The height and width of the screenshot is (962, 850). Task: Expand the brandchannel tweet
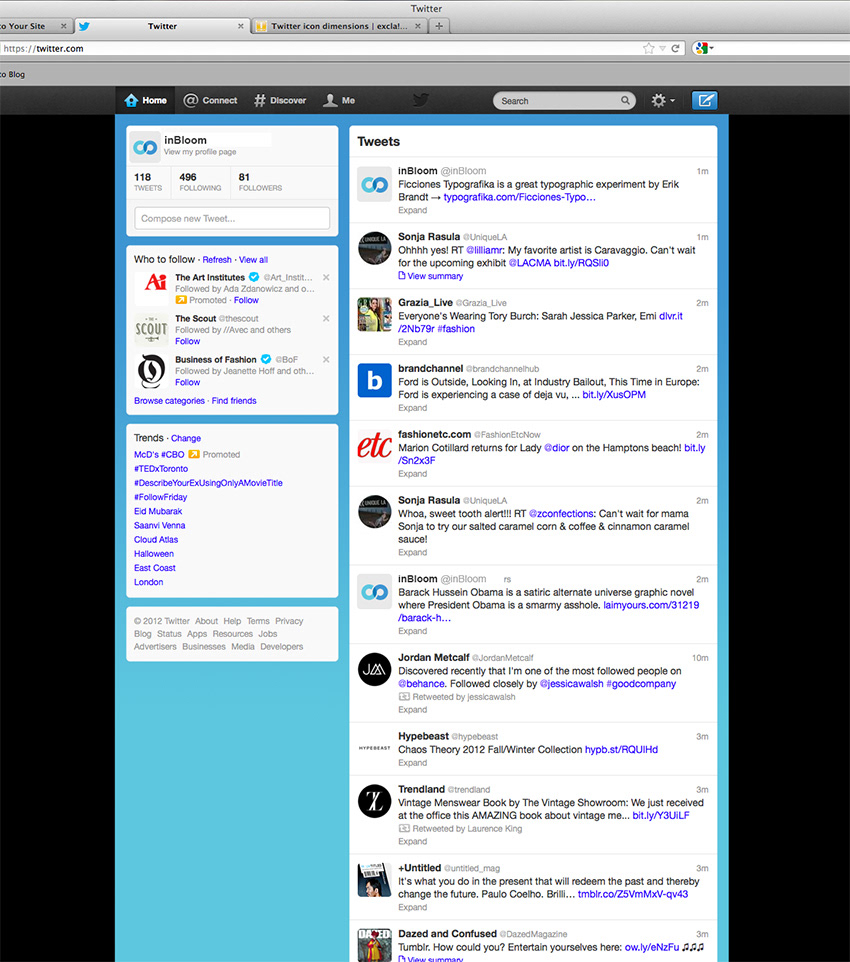click(x=412, y=408)
